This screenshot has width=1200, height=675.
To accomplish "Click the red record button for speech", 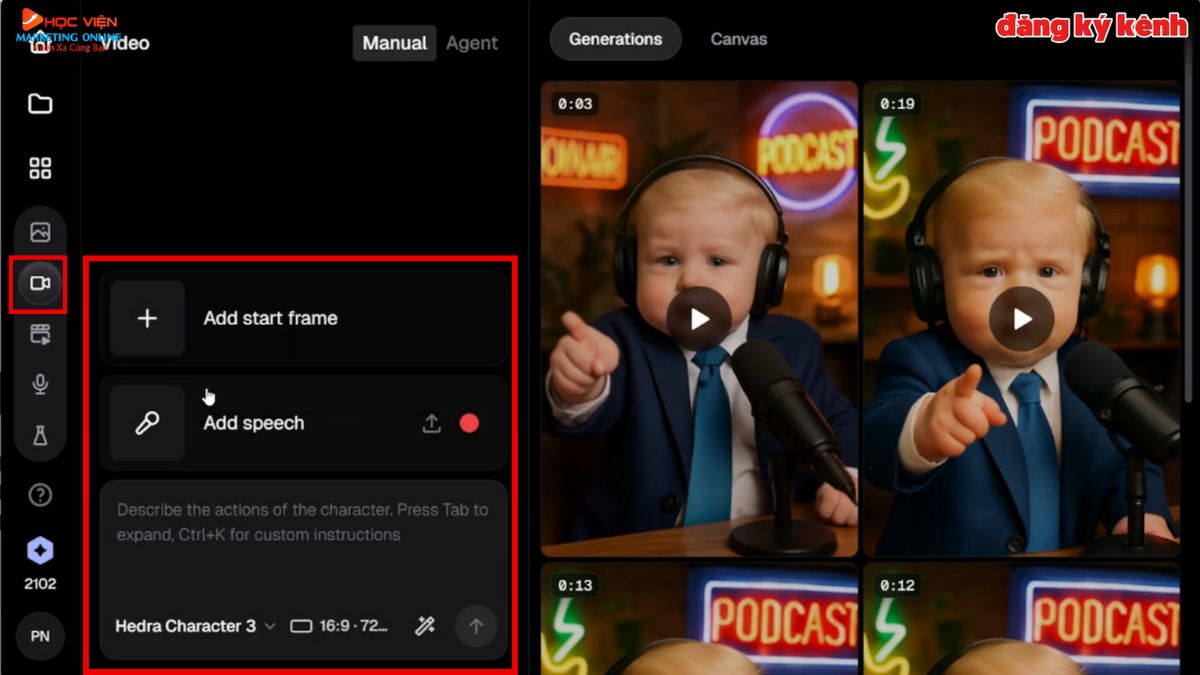I will coord(472,423).
